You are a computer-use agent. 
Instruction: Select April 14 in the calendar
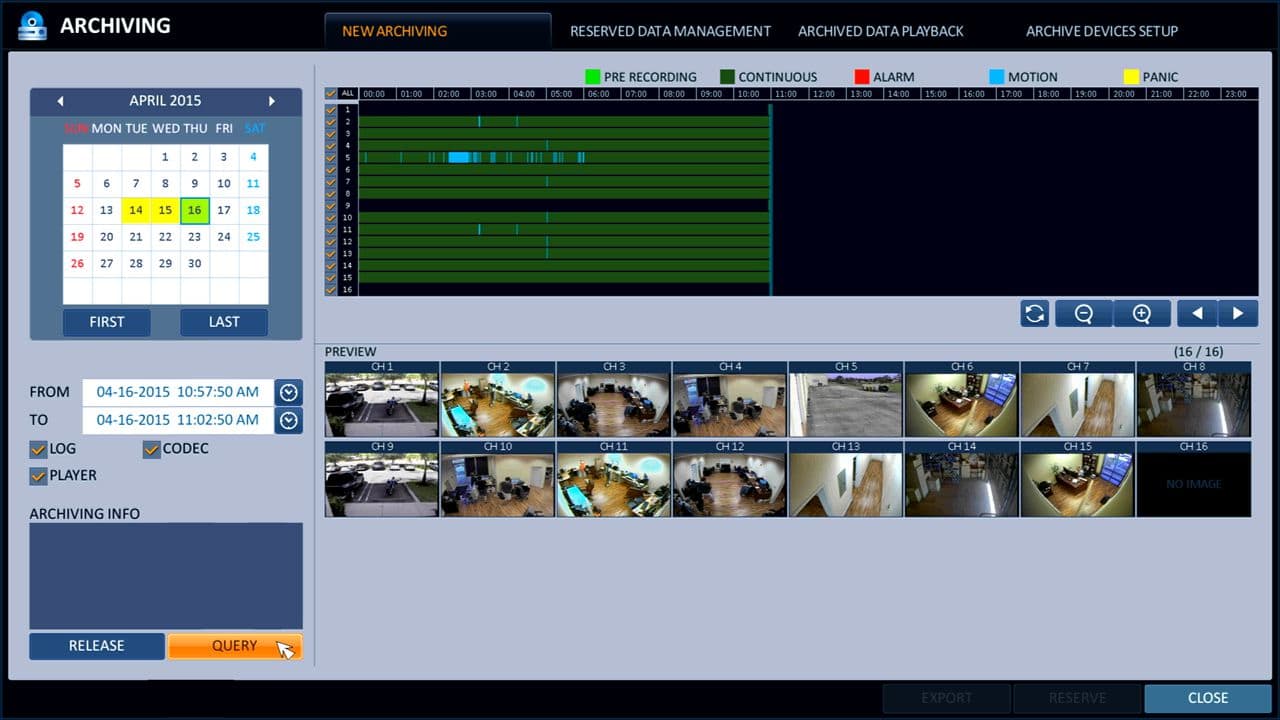tap(136, 211)
